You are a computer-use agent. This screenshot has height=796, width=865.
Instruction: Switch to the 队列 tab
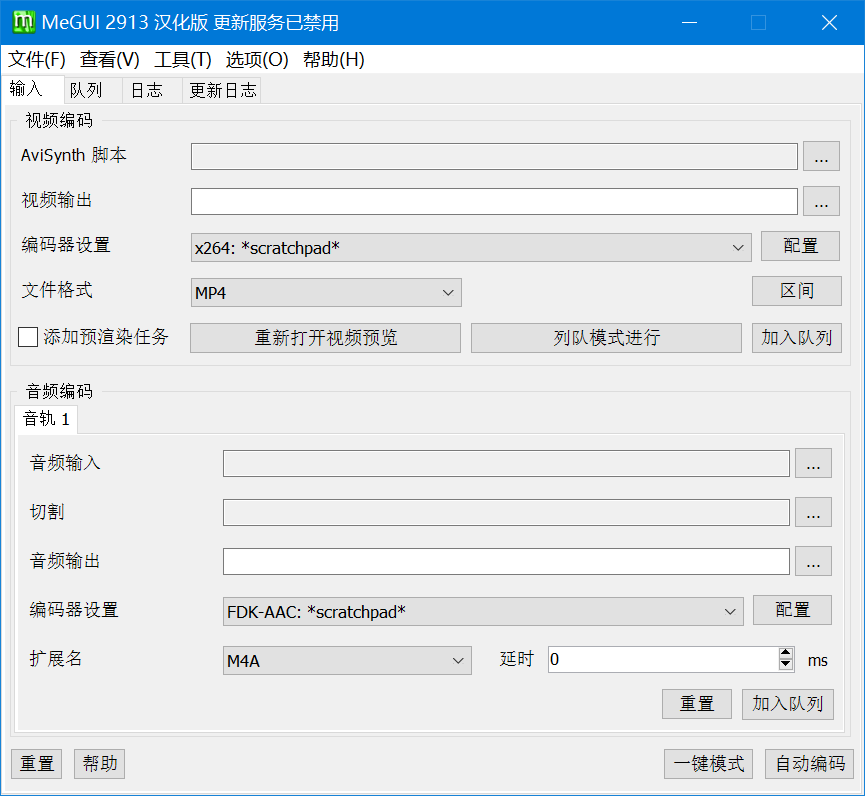coord(92,90)
